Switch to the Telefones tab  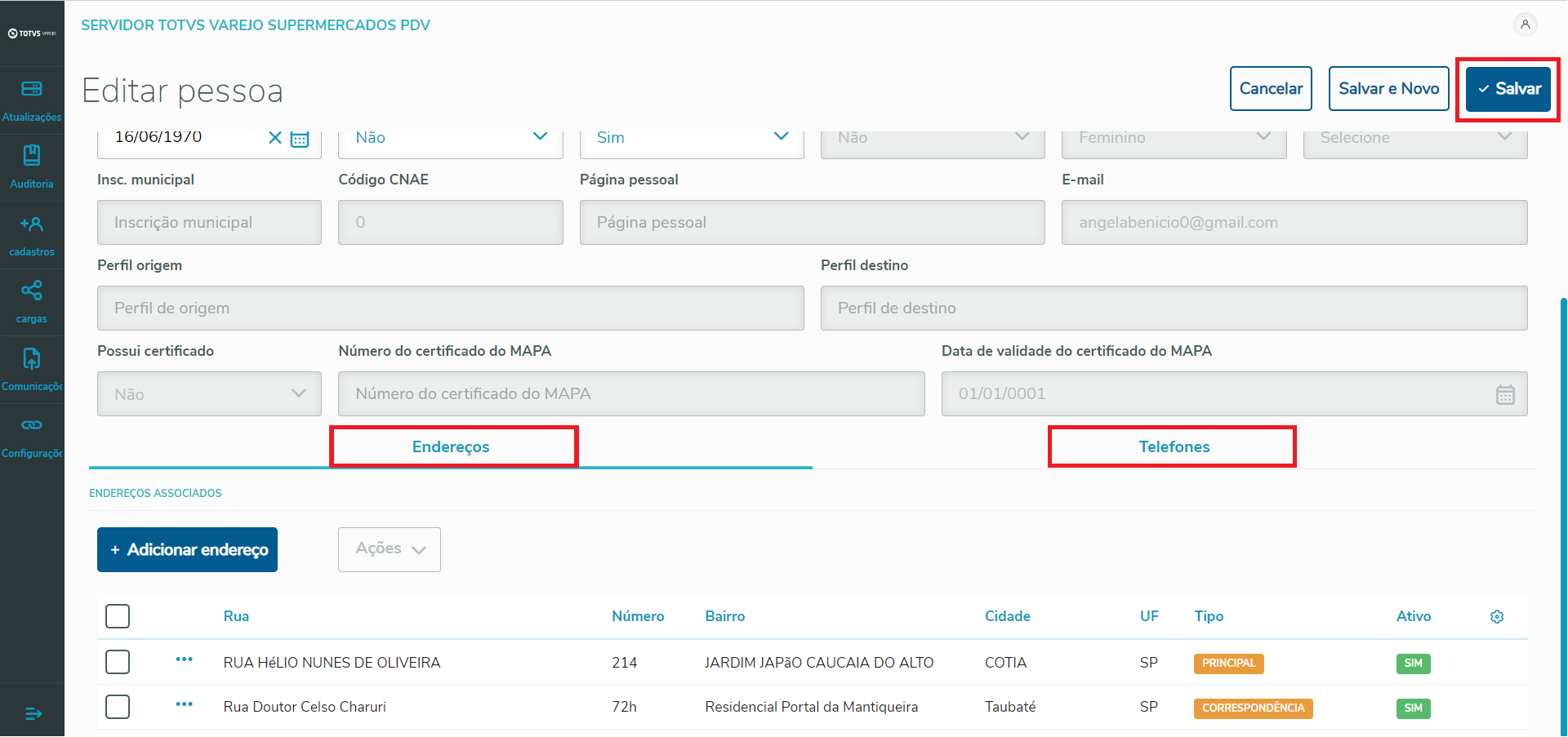(1174, 446)
